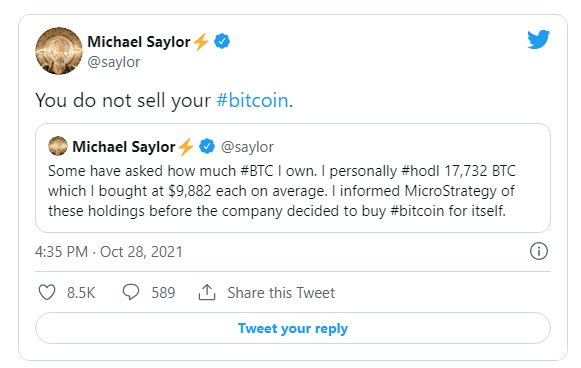
Task: Click @saylor handle in quoted tweet
Action: pyautogui.click(x=247, y=147)
